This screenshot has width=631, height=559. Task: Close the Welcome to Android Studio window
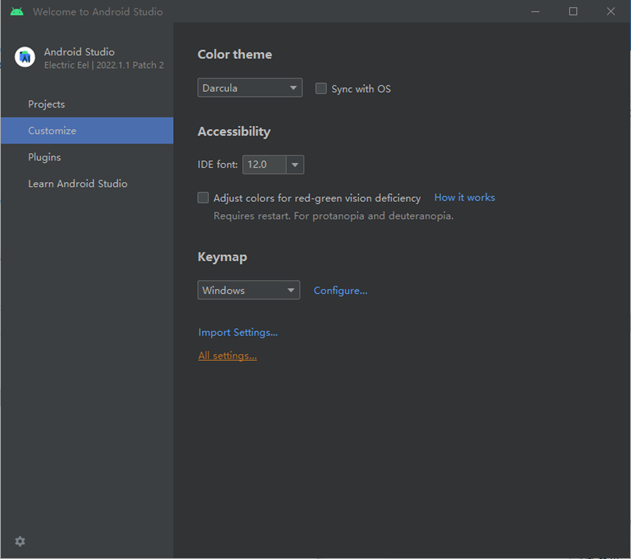click(610, 12)
